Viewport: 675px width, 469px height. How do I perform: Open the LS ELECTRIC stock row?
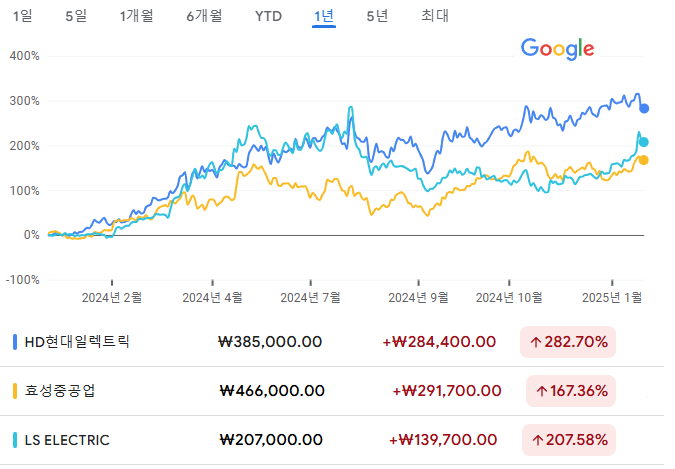(332, 440)
